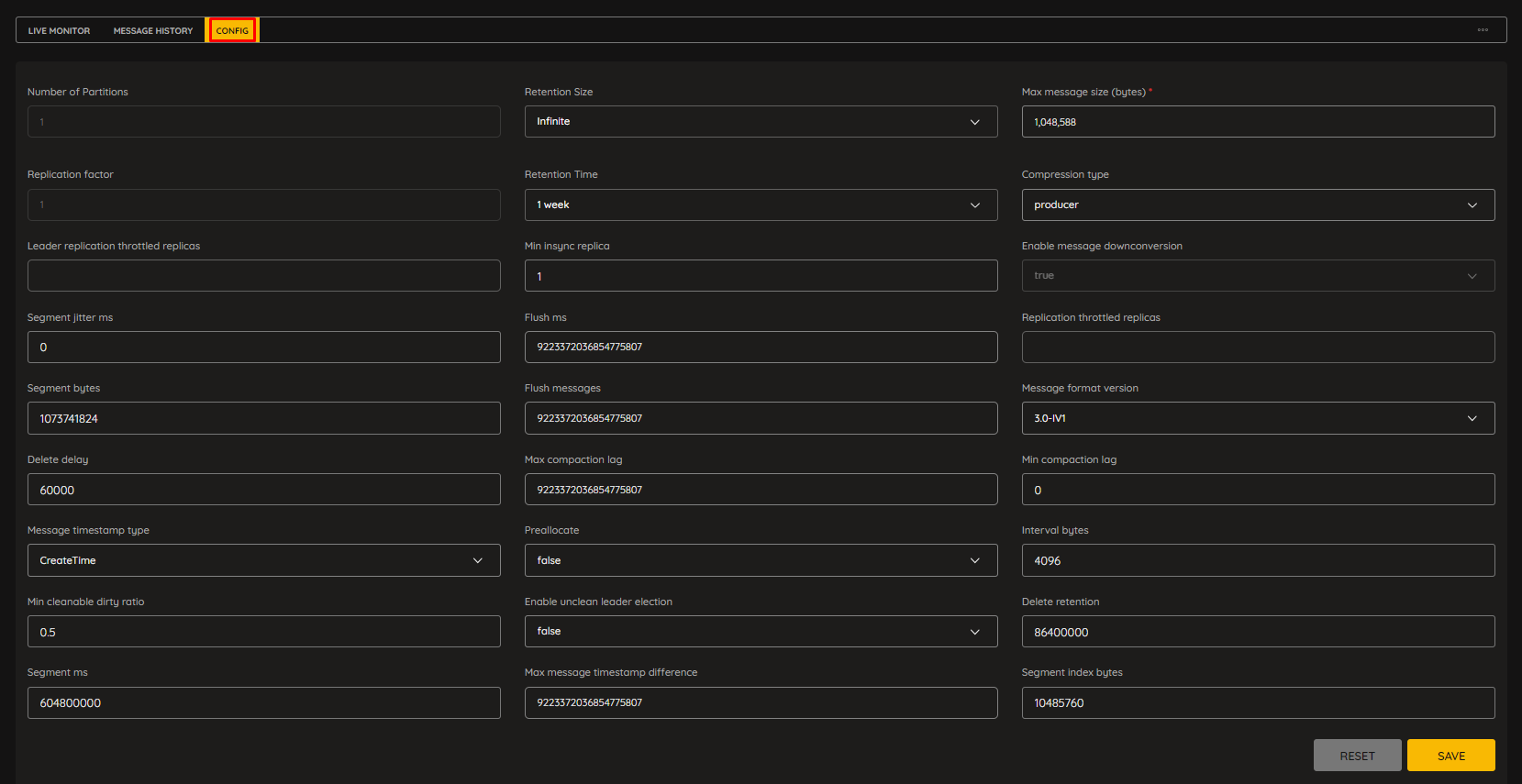1522x784 pixels.
Task: Focus the Max message size input
Action: coord(1258,122)
